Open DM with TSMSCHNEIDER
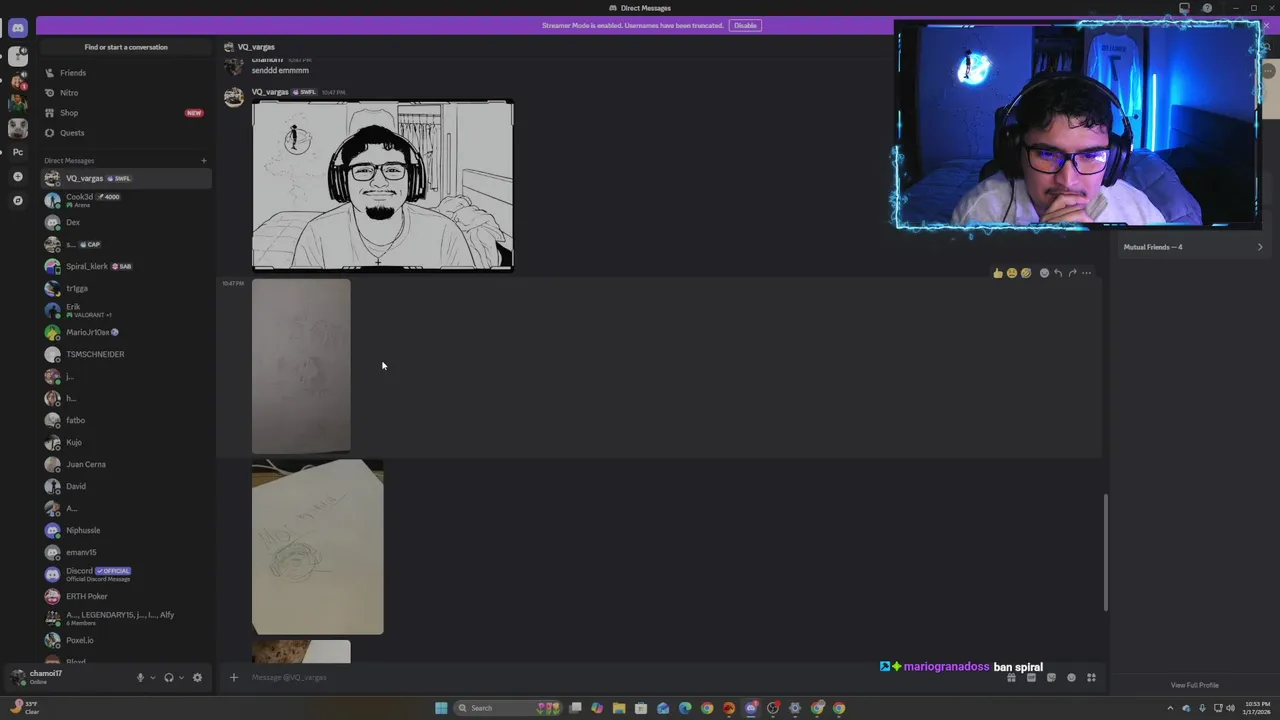This screenshot has height=720, width=1280. pyautogui.click(x=126, y=354)
